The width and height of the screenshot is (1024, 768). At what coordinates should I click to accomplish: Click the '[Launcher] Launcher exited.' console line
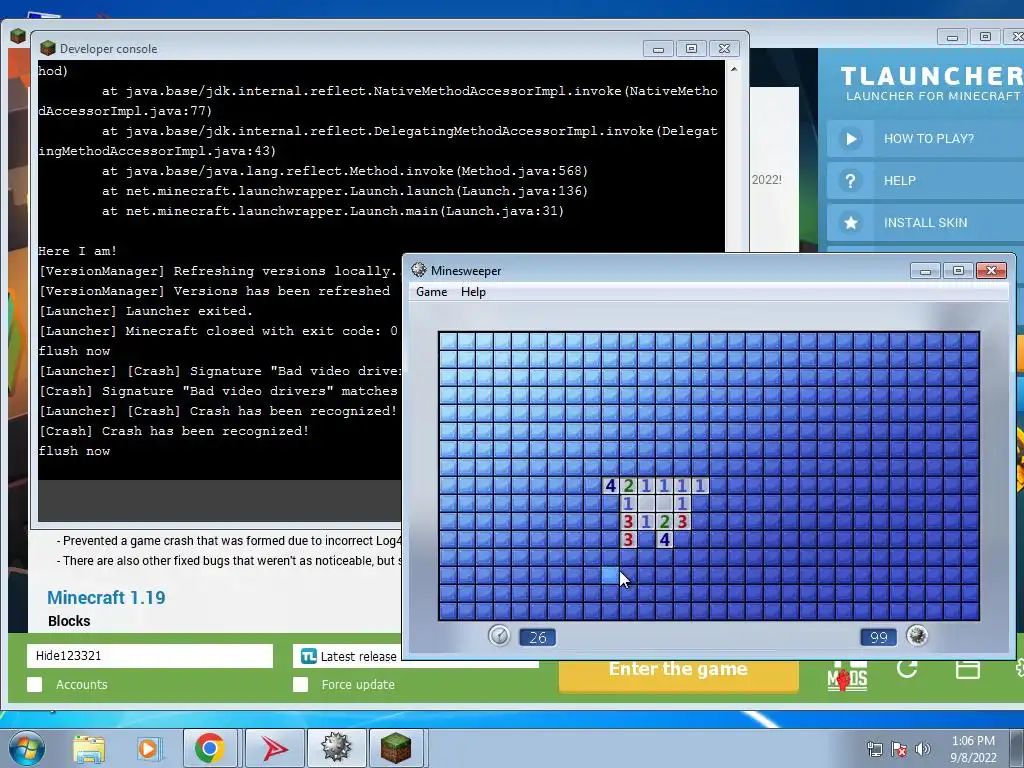pos(146,311)
